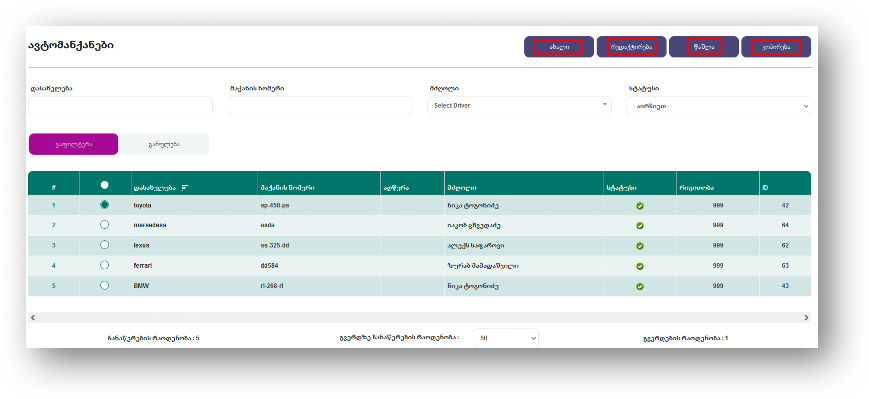
Task: Focus the მანქანის ნომერი number input field
Action: (x=320, y=106)
